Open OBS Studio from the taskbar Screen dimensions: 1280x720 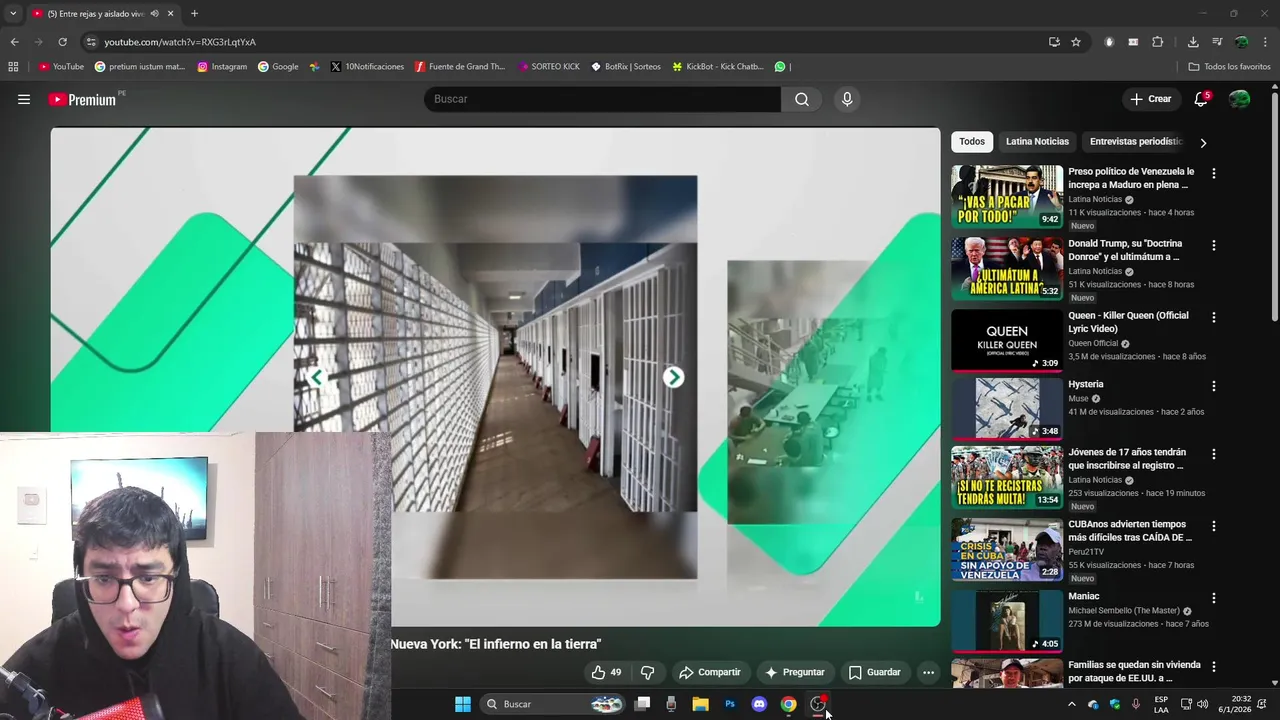coord(818,704)
